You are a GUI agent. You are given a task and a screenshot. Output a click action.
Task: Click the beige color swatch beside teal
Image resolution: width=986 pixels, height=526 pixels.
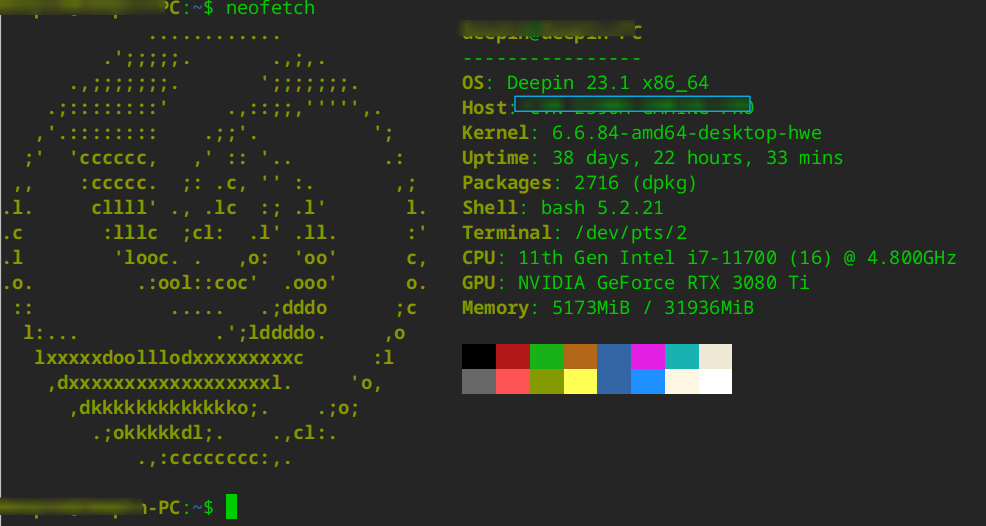click(x=716, y=356)
